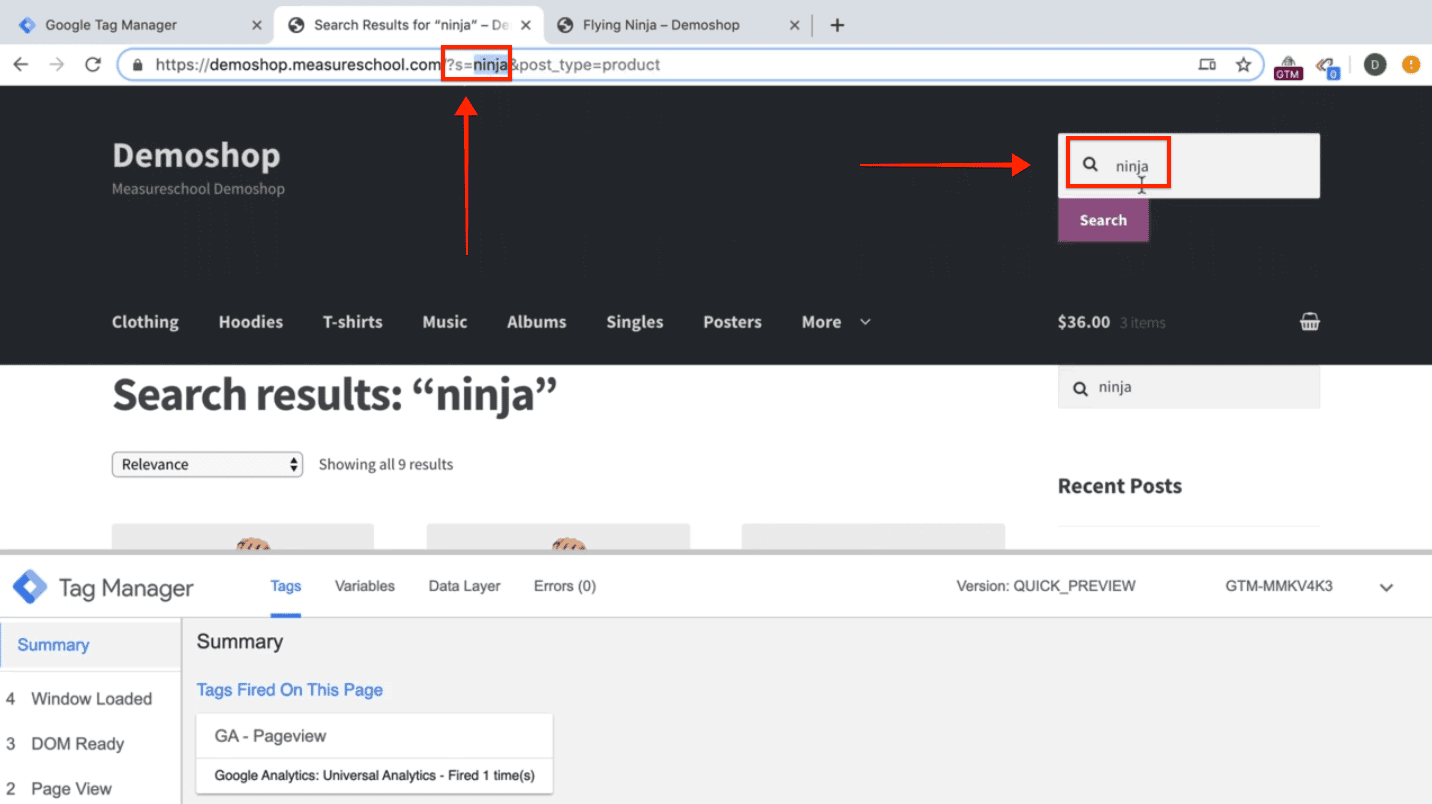Bookmark page using the star icon
This screenshot has height=804, width=1432.
tap(1243, 65)
